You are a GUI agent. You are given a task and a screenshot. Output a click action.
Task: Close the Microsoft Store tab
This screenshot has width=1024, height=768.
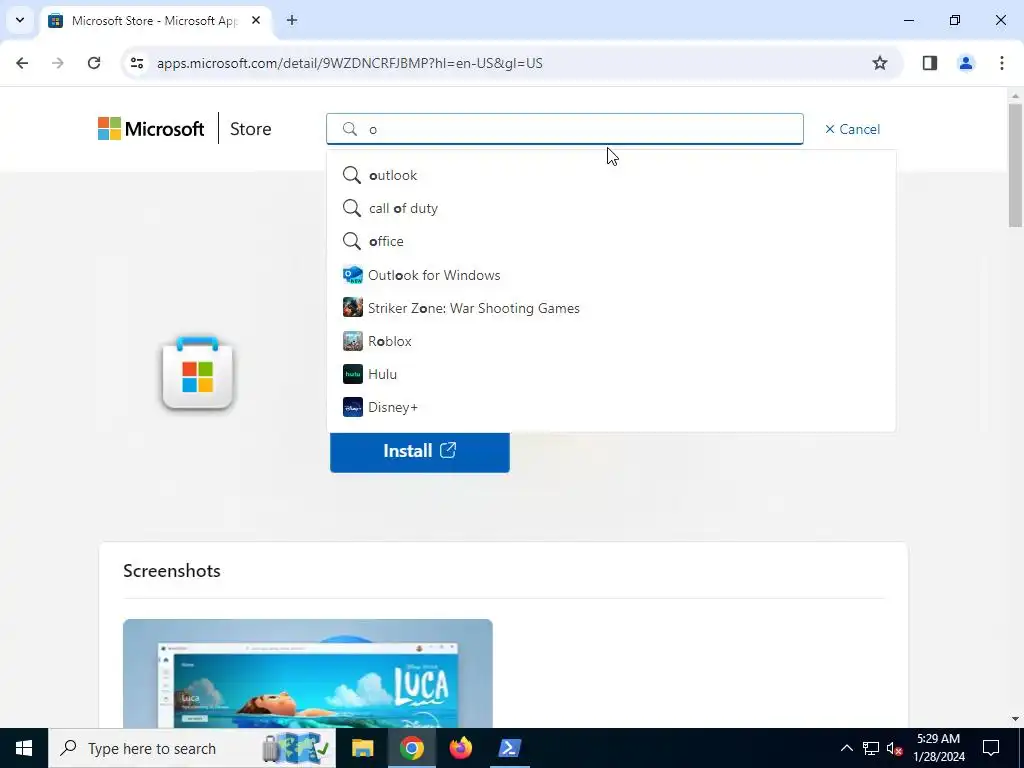(x=256, y=20)
